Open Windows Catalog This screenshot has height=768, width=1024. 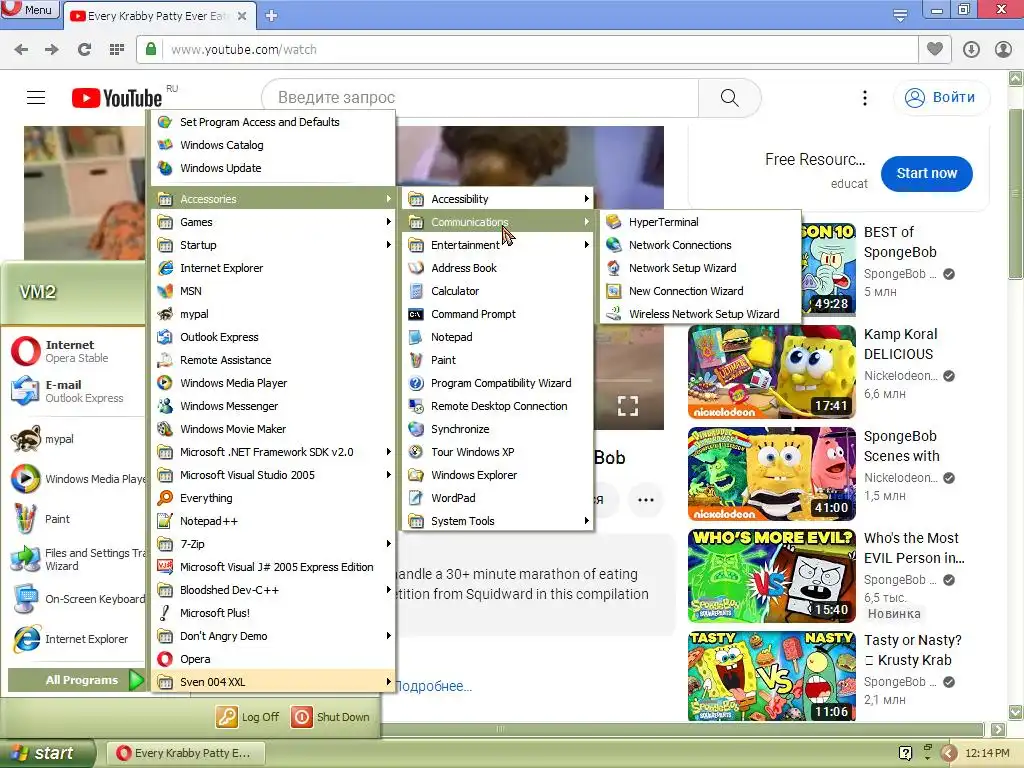pos(274,145)
